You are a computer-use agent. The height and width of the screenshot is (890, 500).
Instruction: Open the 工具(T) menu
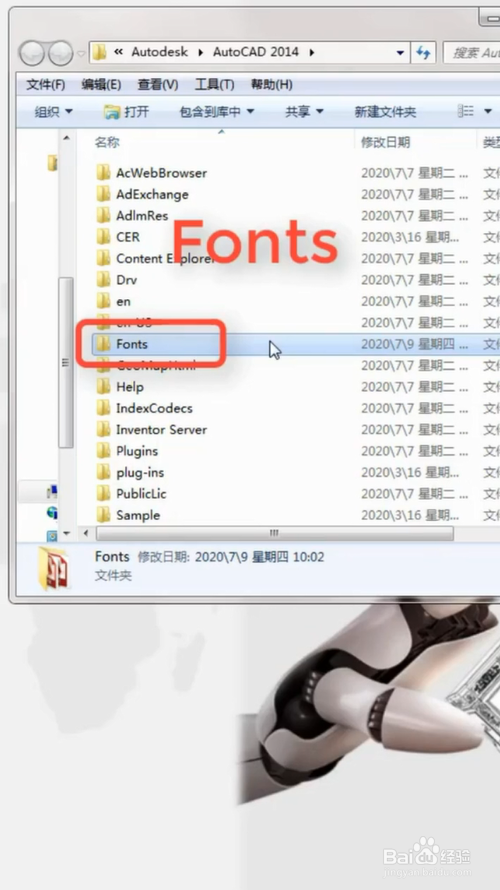pos(215,85)
